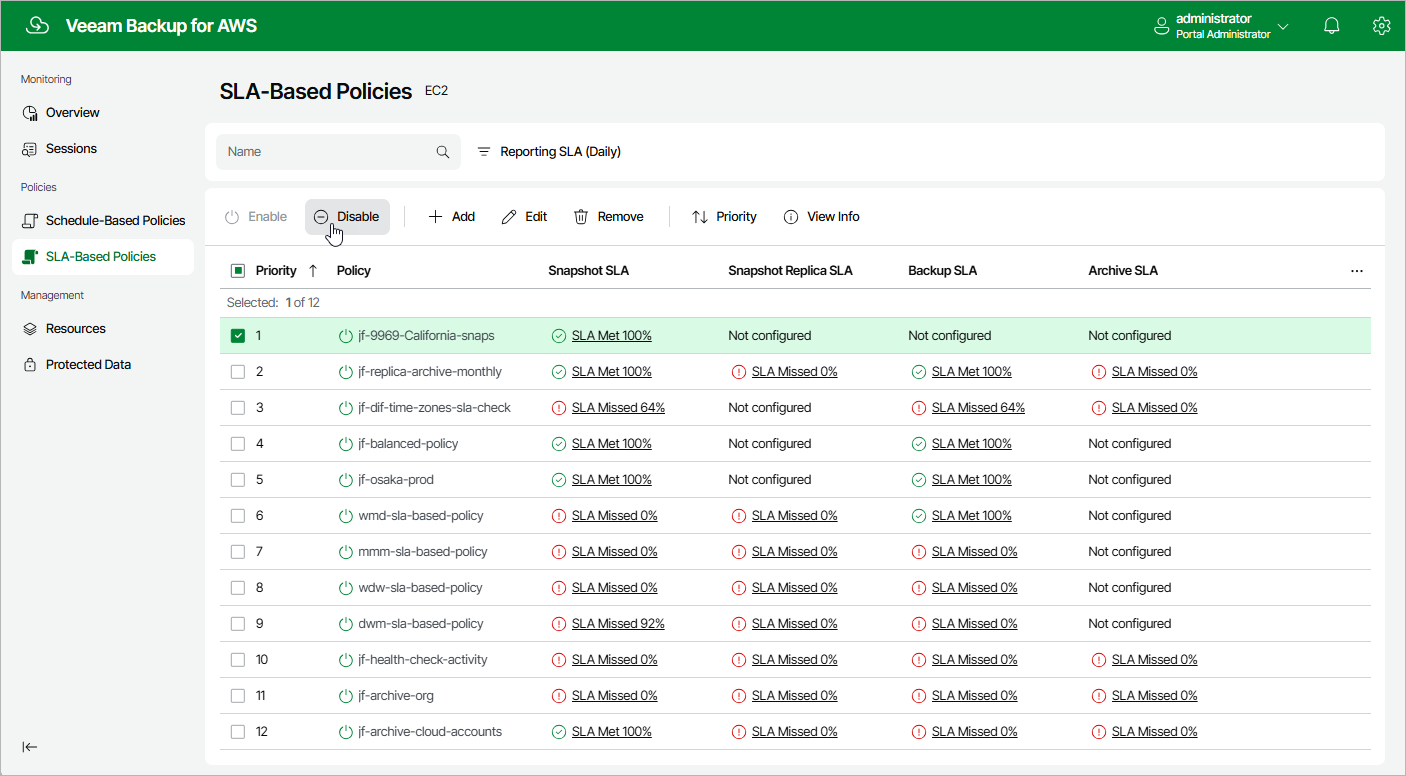Disable the selected policy
The width and height of the screenshot is (1406, 776).
pos(347,217)
